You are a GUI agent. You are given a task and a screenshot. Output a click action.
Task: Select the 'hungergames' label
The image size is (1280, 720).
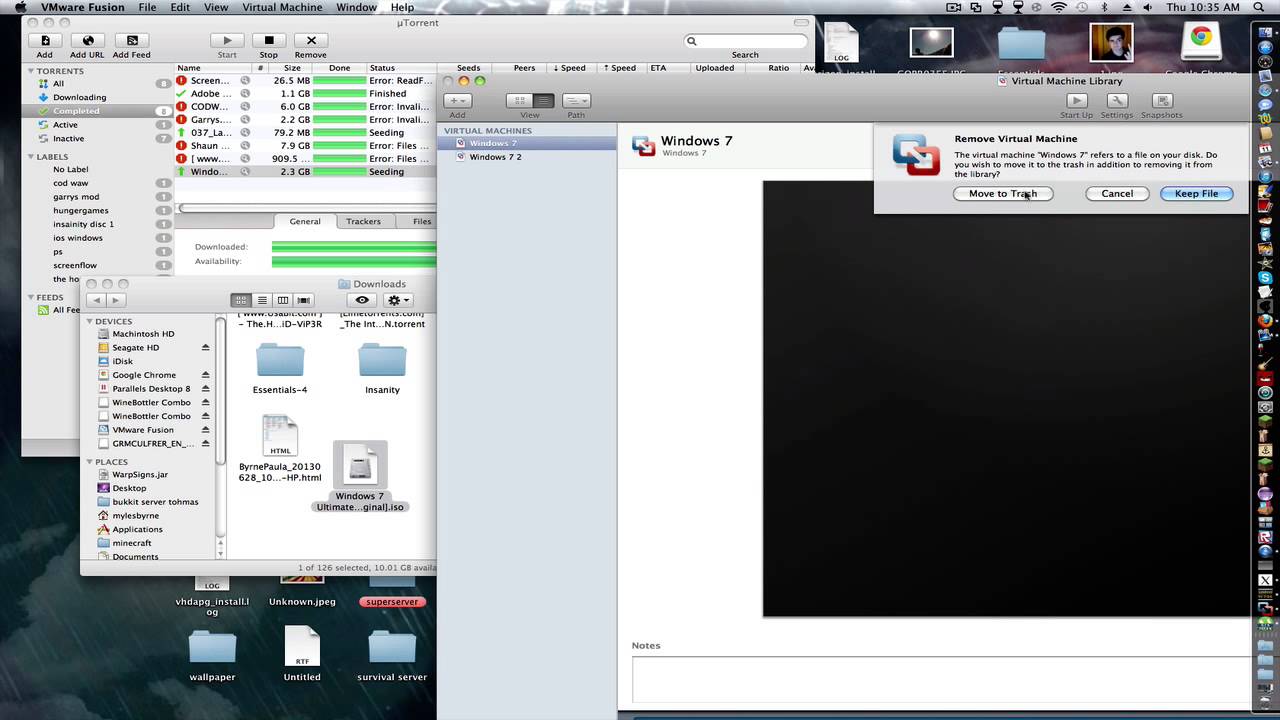(x=80, y=211)
